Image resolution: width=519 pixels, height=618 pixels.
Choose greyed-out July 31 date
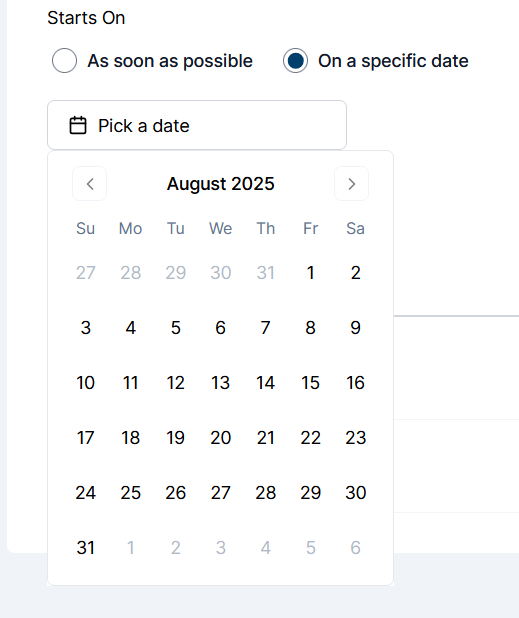266,273
